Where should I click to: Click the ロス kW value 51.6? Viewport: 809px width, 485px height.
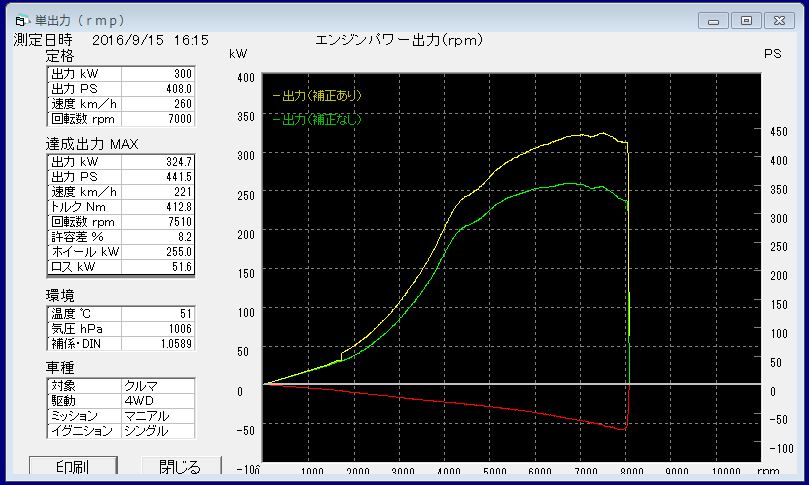[158, 267]
